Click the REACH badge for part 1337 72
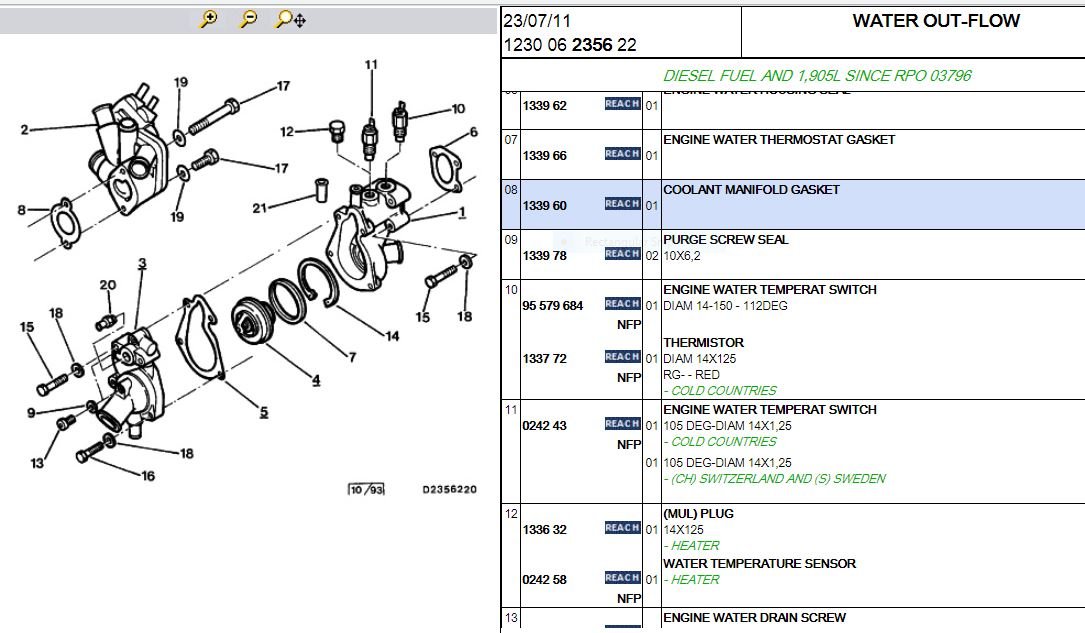 tap(622, 357)
